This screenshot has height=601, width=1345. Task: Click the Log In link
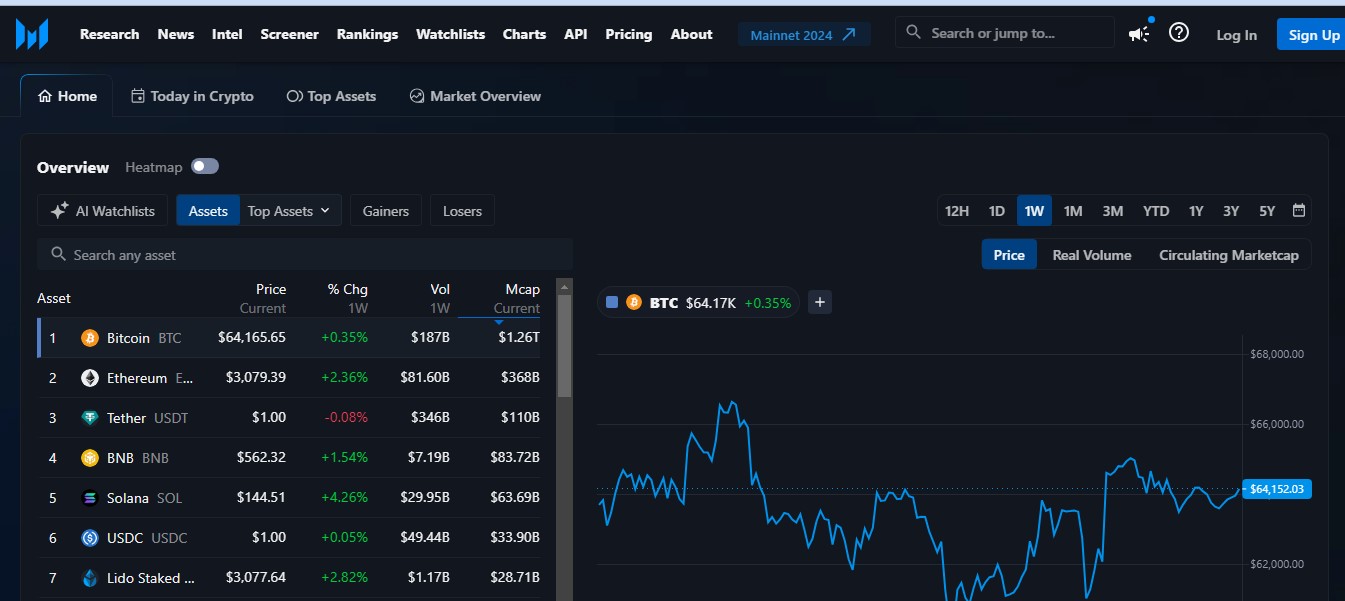pos(1236,35)
